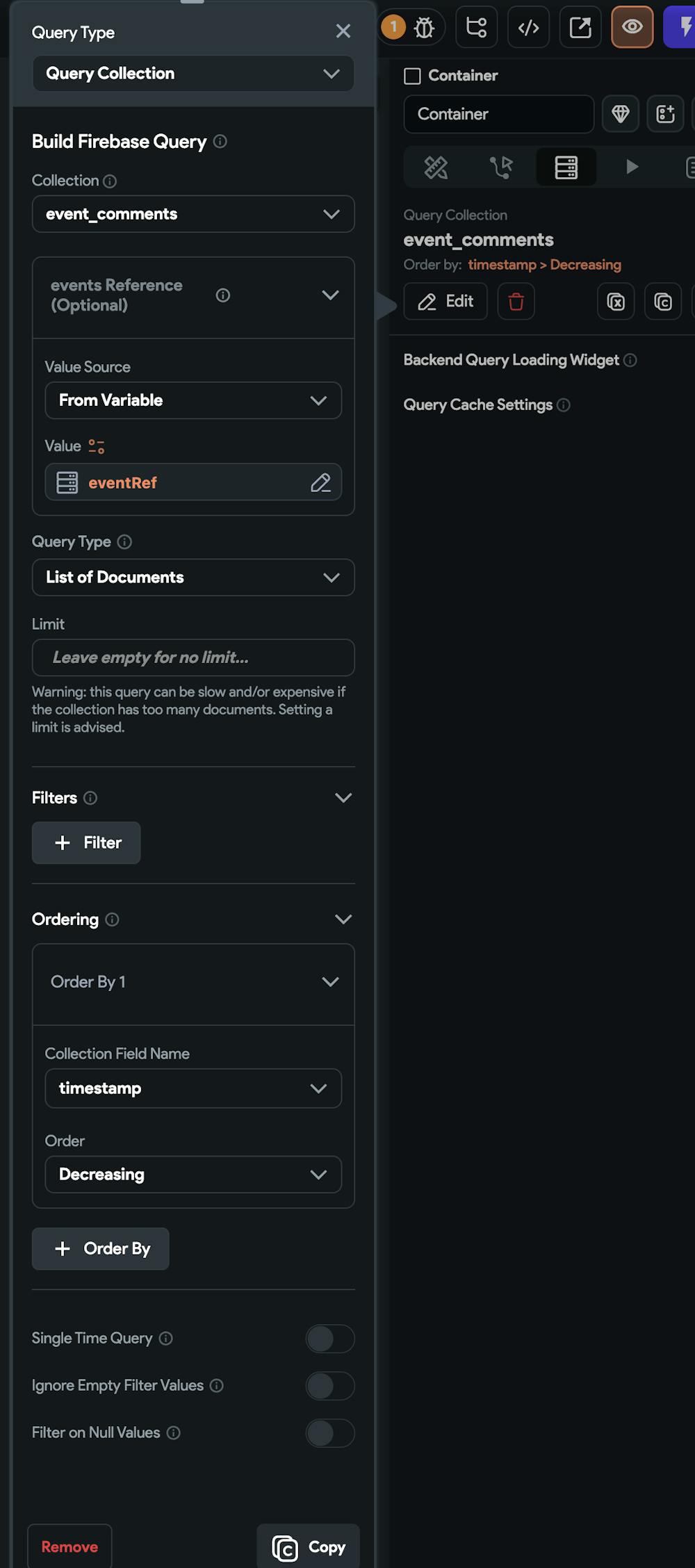Check the Container checkbox
The width and height of the screenshot is (695, 1568).
[x=412, y=76]
